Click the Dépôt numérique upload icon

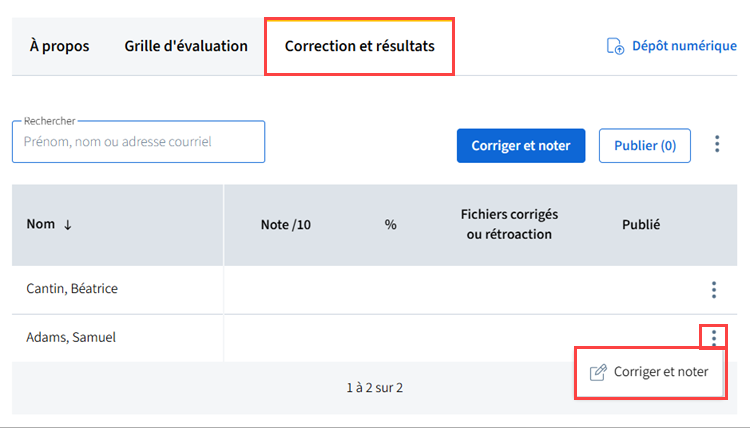pyautogui.click(x=616, y=46)
